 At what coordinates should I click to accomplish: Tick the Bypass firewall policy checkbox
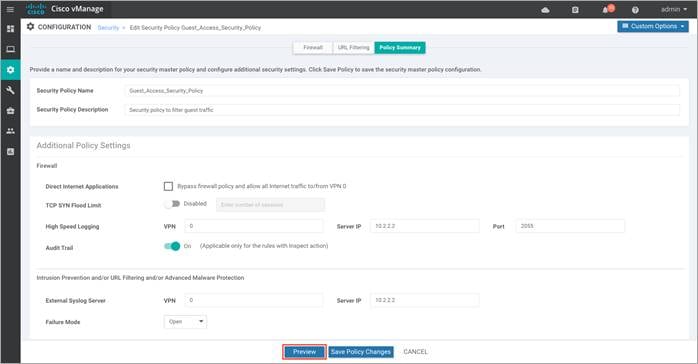point(168,186)
